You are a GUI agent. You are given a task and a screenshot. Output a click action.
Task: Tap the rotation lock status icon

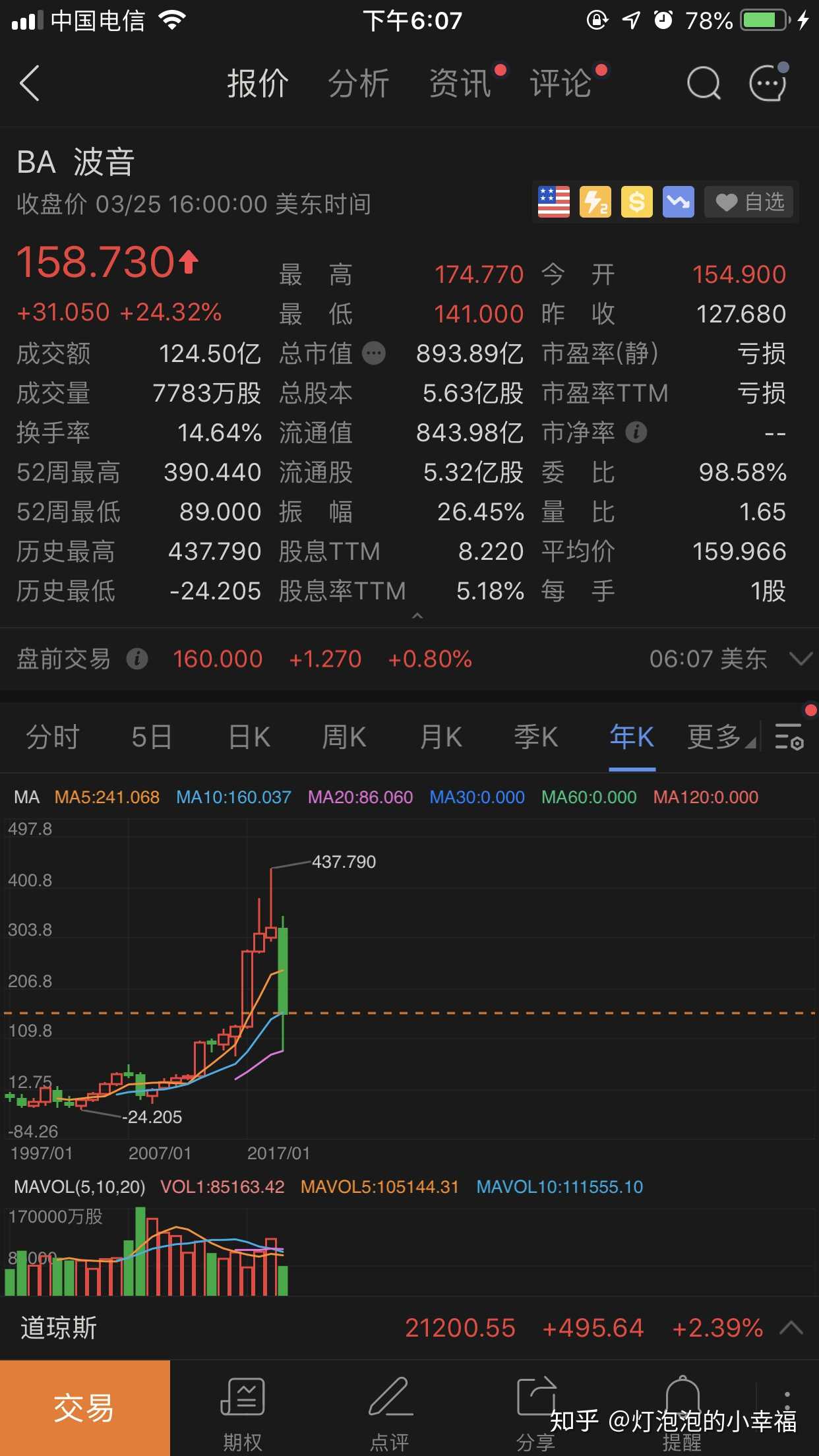pyautogui.click(x=597, y=20)
